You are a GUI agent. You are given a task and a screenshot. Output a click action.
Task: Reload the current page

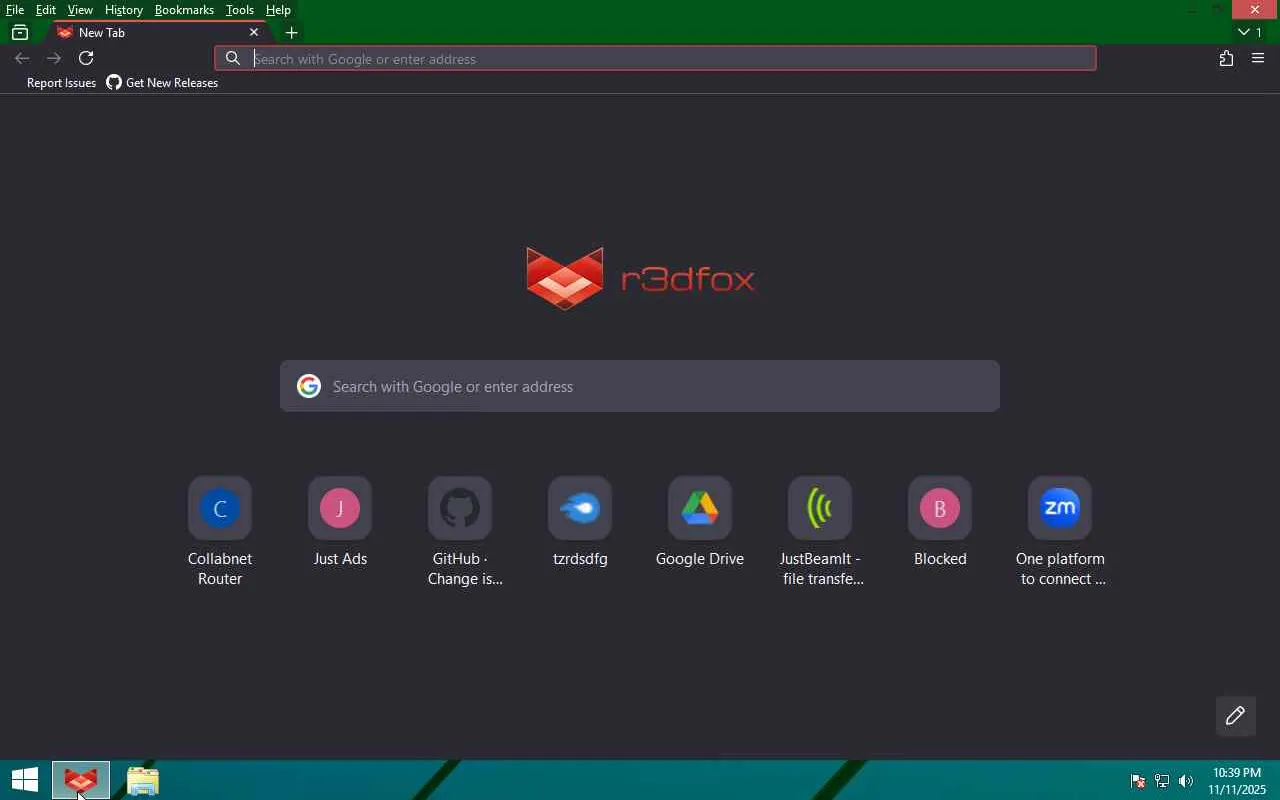tap(86, 58)
